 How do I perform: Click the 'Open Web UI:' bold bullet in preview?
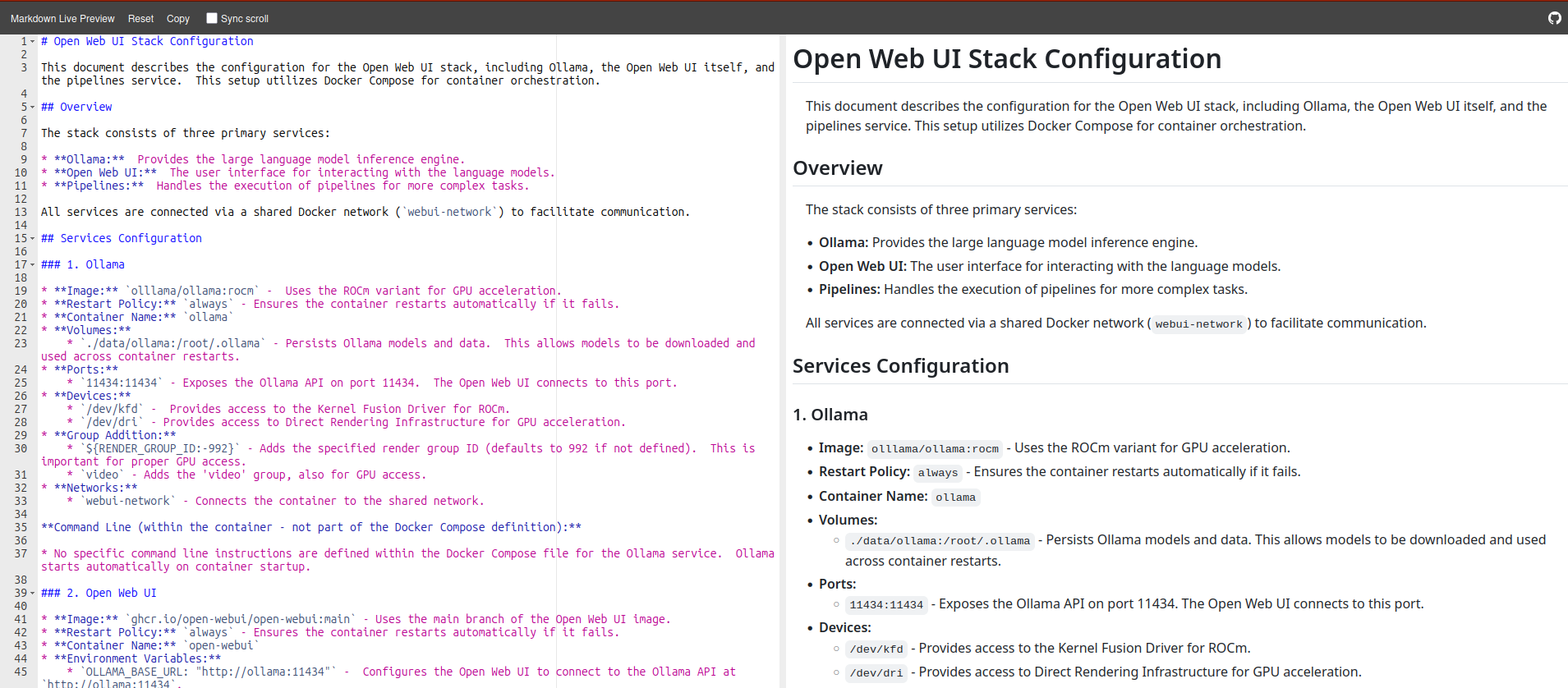tap(862, 266)
